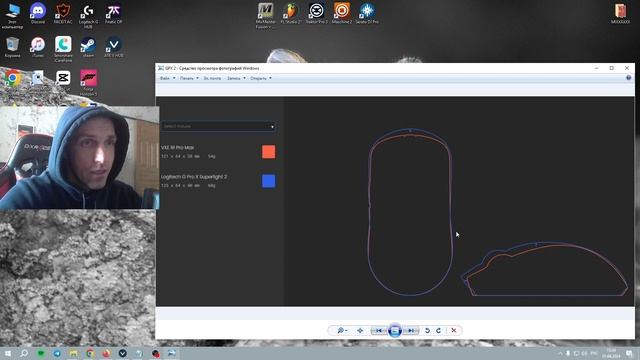Screen dimensions: 640x360
Task: Open the FACEIT AC desktop shortcut
Action: [63, 13]
